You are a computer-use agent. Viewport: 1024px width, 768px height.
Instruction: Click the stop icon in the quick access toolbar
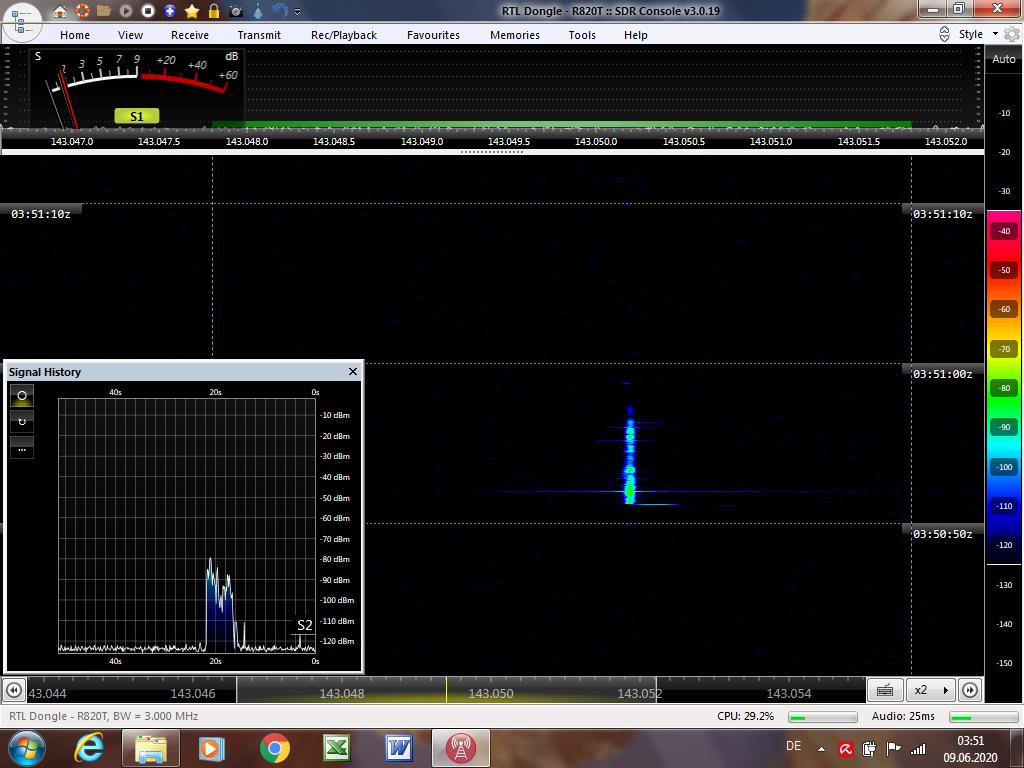pyautogui.click(x=148, y=10)
